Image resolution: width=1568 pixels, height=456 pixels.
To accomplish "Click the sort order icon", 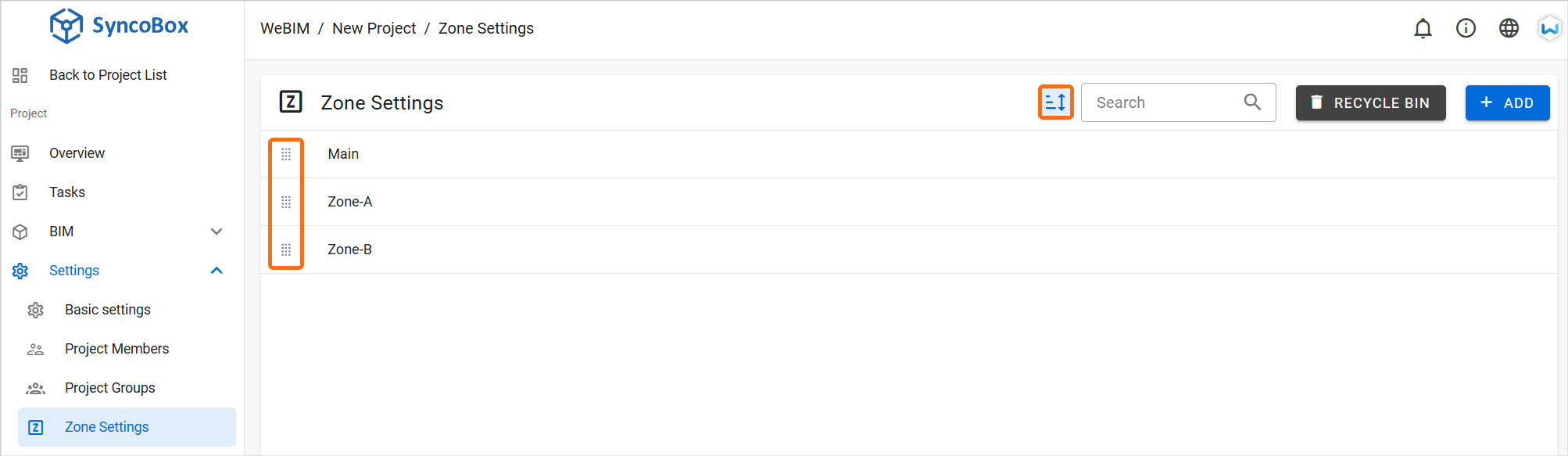I will point(1055,102).
